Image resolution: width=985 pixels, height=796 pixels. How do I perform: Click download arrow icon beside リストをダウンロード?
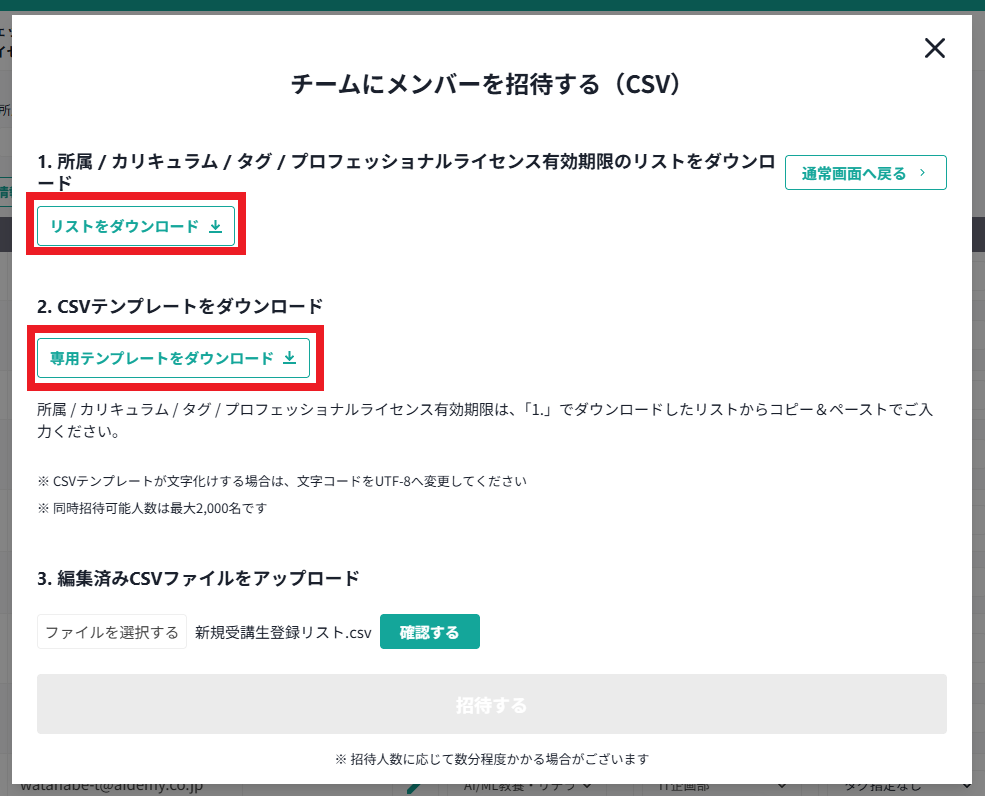pyautogui.click(x=215, y=227)
